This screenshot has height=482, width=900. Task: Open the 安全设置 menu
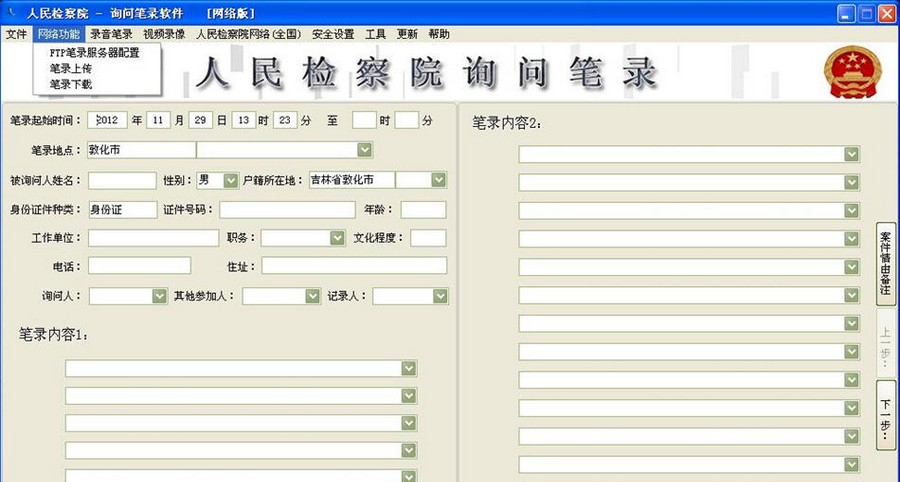point(333,34)
